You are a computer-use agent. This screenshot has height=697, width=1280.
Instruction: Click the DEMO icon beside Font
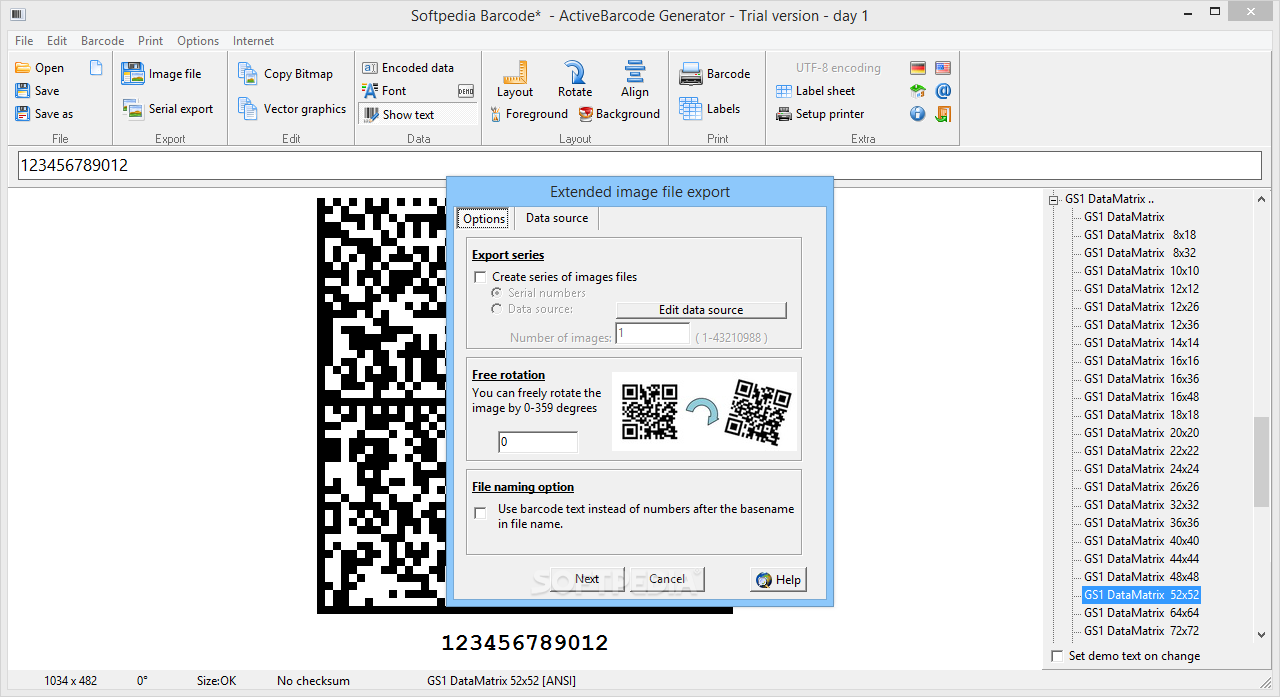click(x=466, y=91)
